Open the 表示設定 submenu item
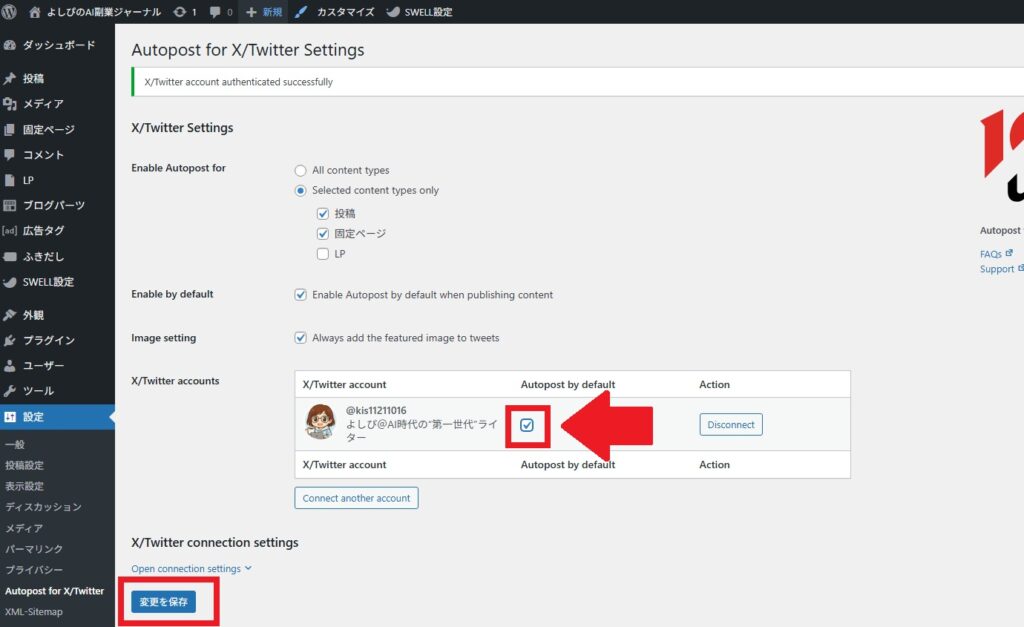Screen dimensions: 1024x627 point(25,487)
